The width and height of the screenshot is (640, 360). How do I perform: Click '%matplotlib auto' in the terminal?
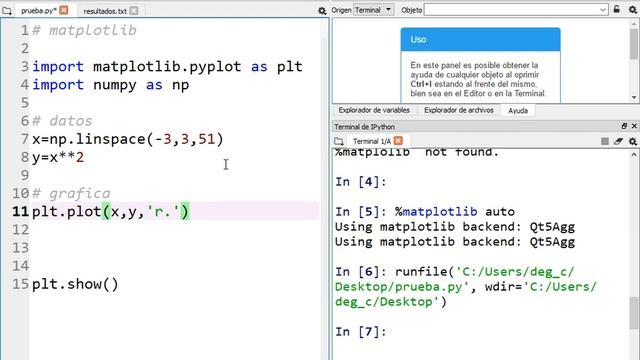coord(455,211)
